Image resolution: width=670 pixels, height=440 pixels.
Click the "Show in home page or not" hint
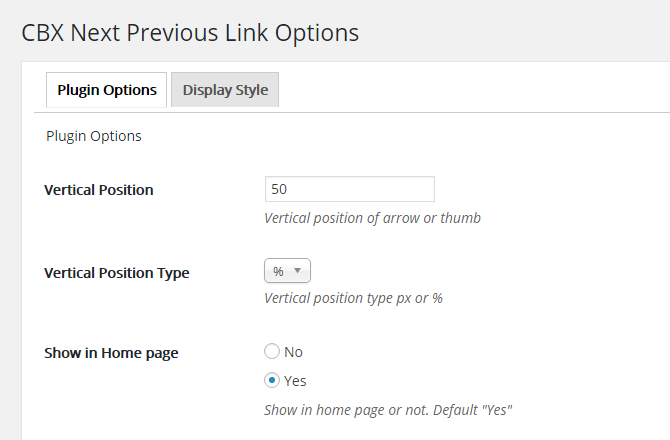point(388,410)
